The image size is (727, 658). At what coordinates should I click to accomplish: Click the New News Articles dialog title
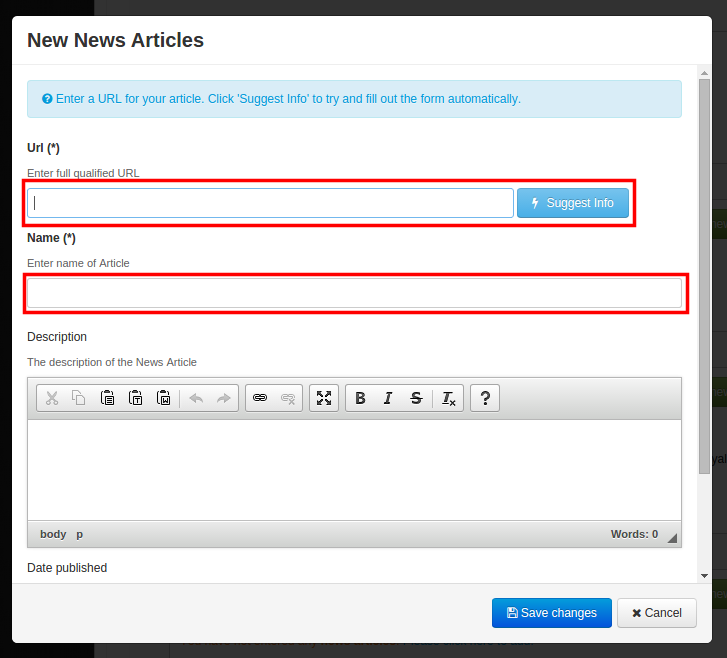coord(115,40)
